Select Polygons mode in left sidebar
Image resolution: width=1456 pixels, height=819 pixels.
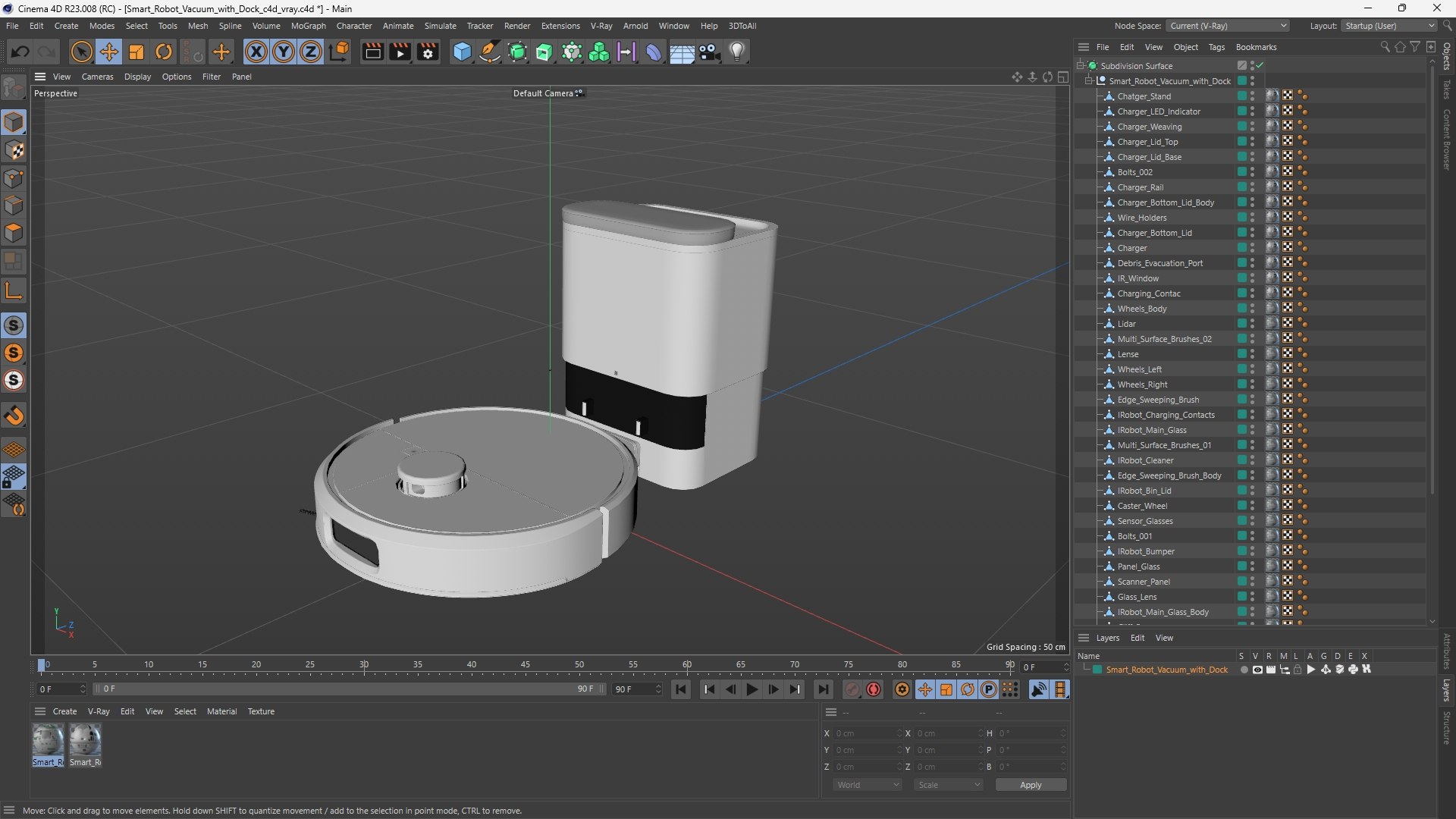coord(14,233)
